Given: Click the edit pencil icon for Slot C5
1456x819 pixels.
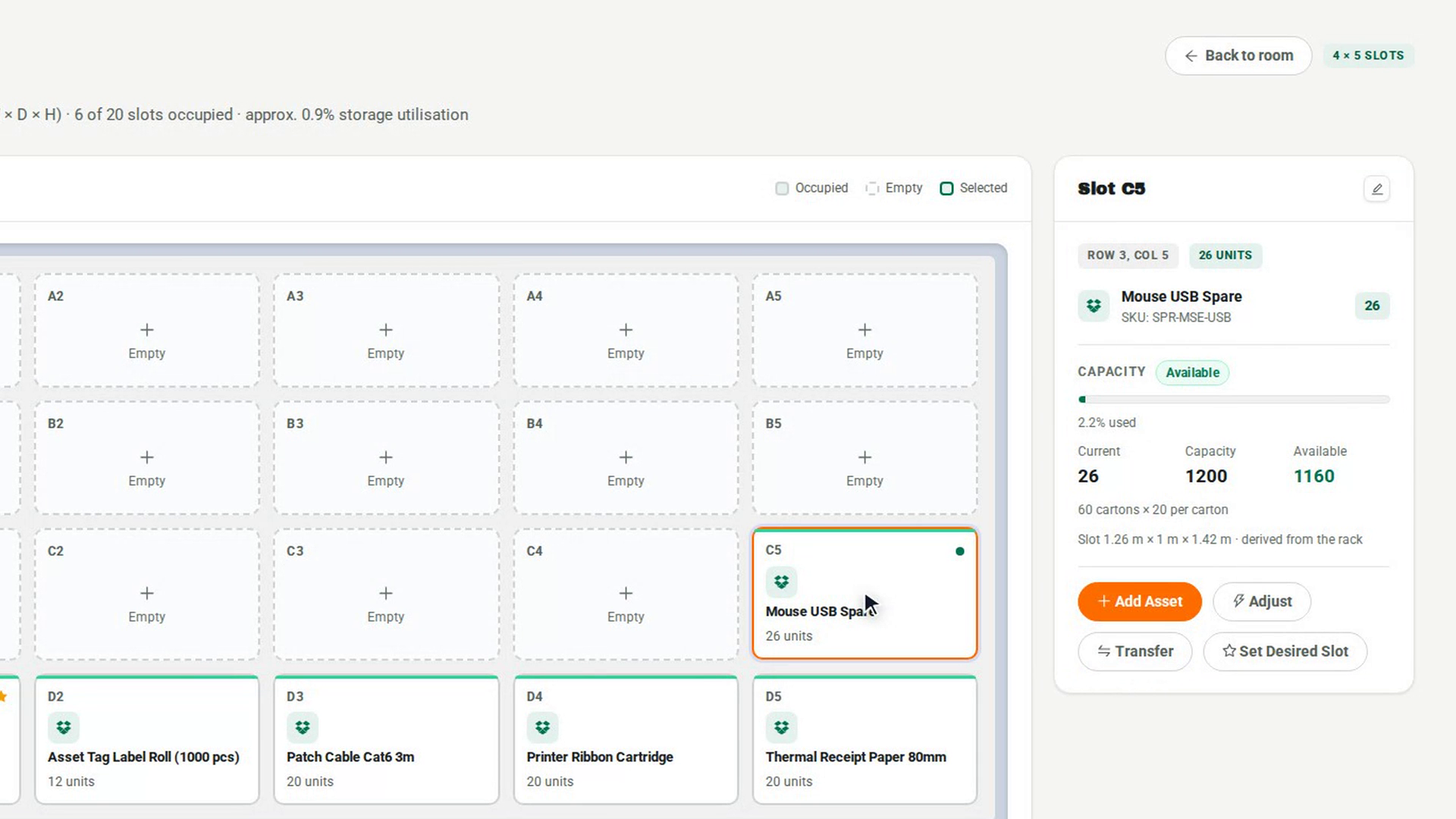Looking at the screenshot, I should coord(1376,189).
